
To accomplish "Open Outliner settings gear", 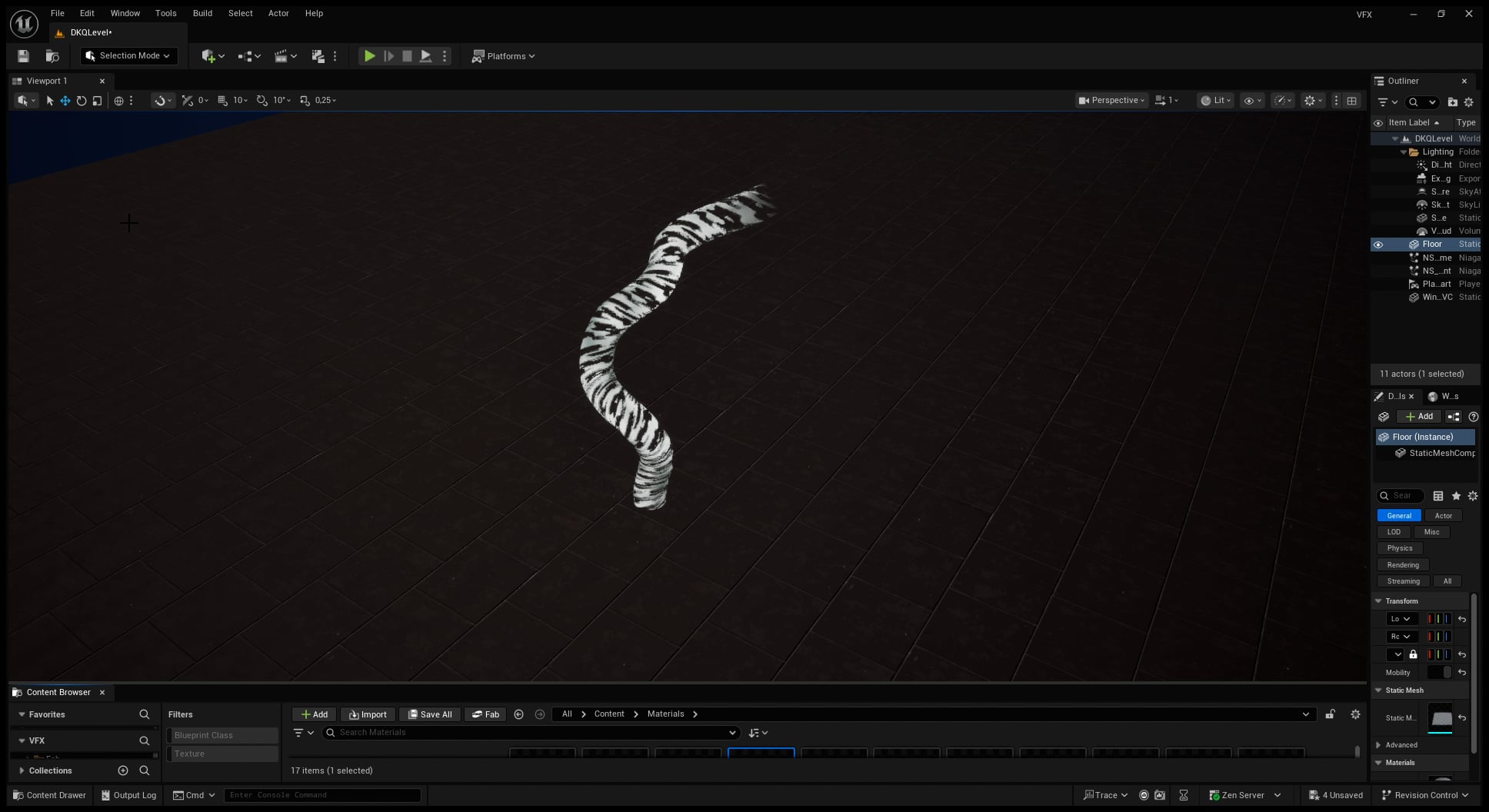I will click(1468, 102).
